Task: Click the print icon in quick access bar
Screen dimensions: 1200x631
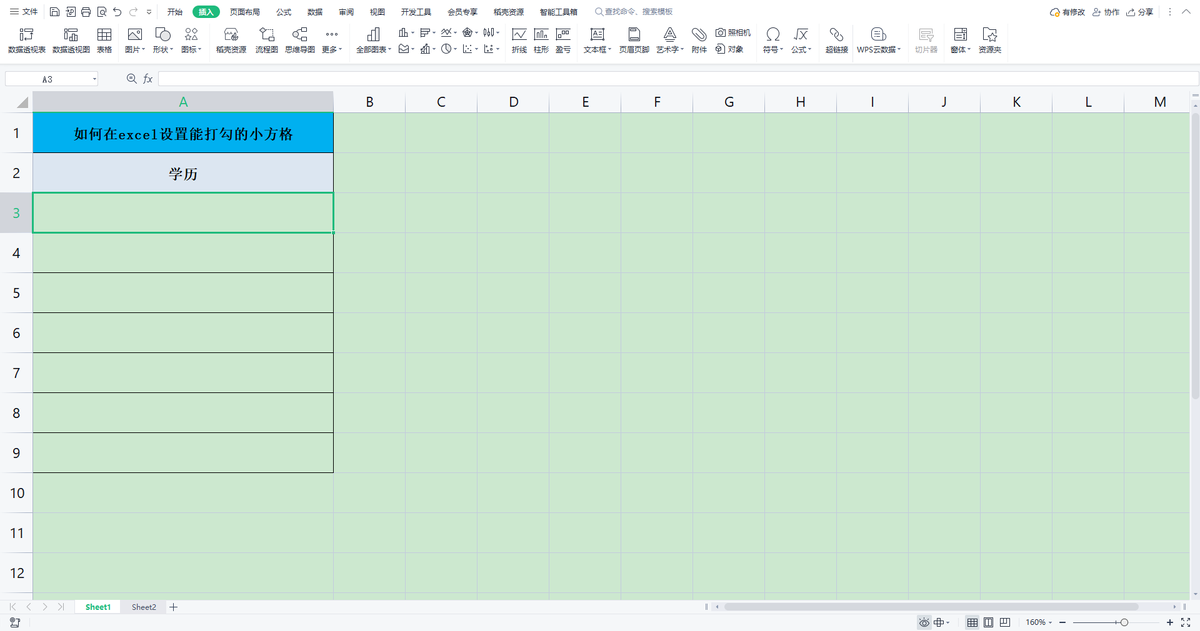Action: tap(85, 12)
